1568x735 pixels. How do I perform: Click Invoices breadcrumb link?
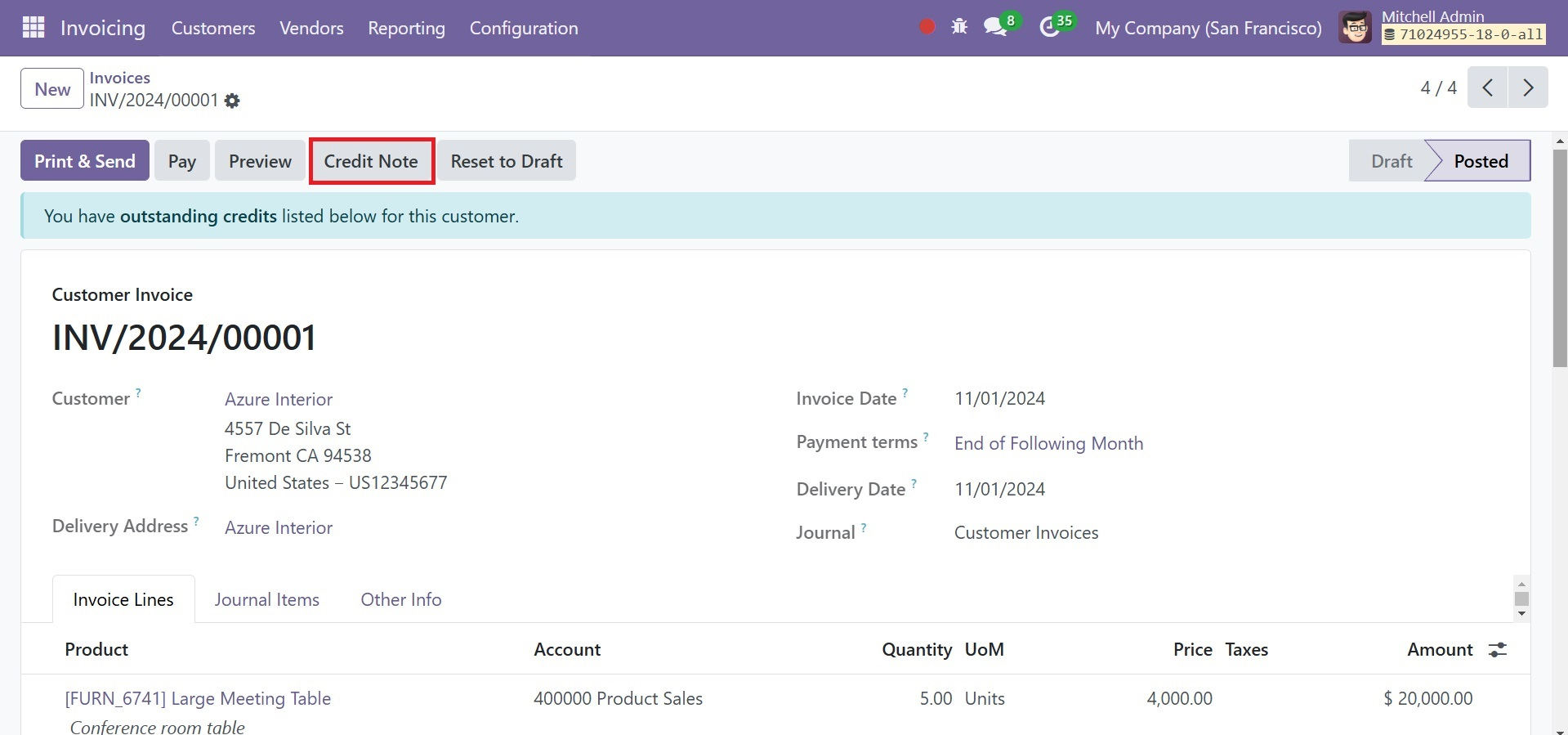click(120, 78)
